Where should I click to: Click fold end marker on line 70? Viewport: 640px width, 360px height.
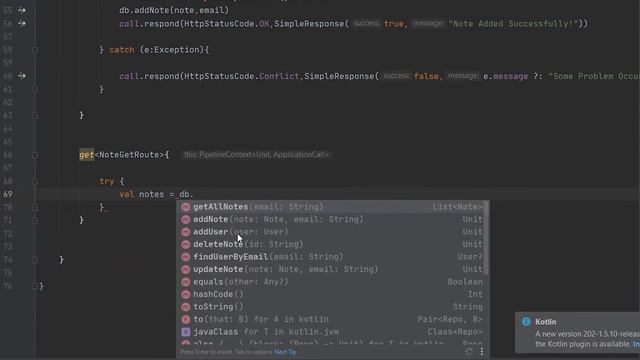35,207
